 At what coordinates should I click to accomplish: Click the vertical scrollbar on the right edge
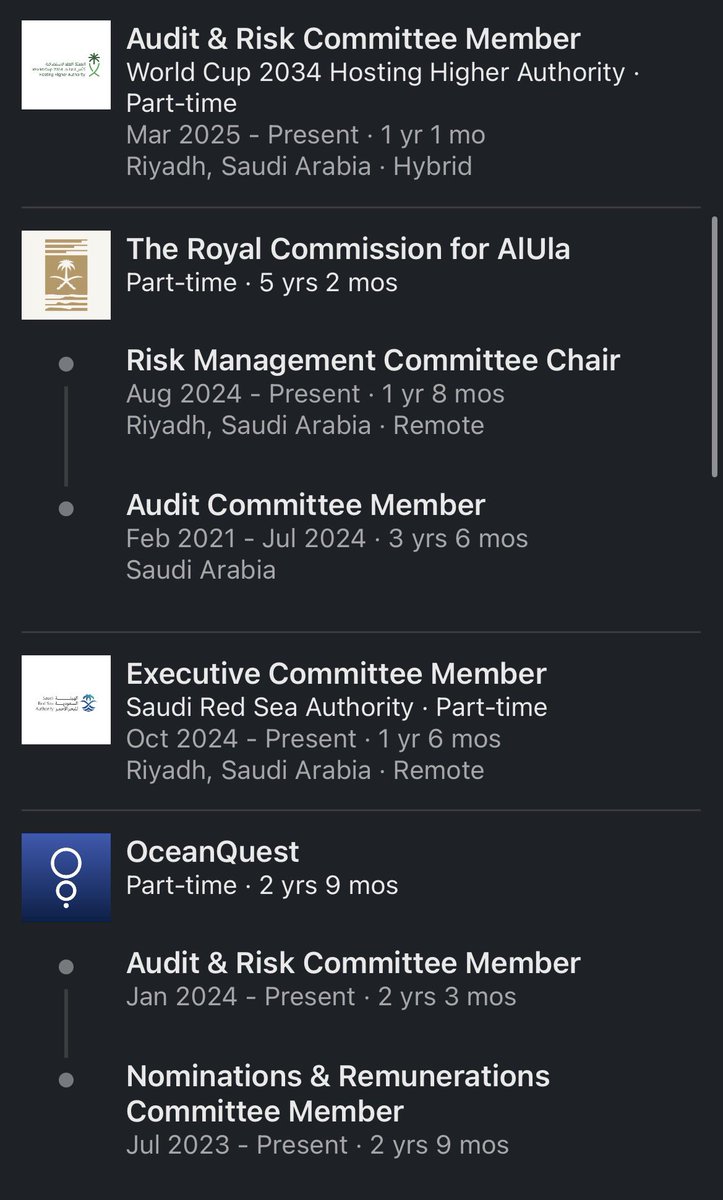tap(713, 379)
